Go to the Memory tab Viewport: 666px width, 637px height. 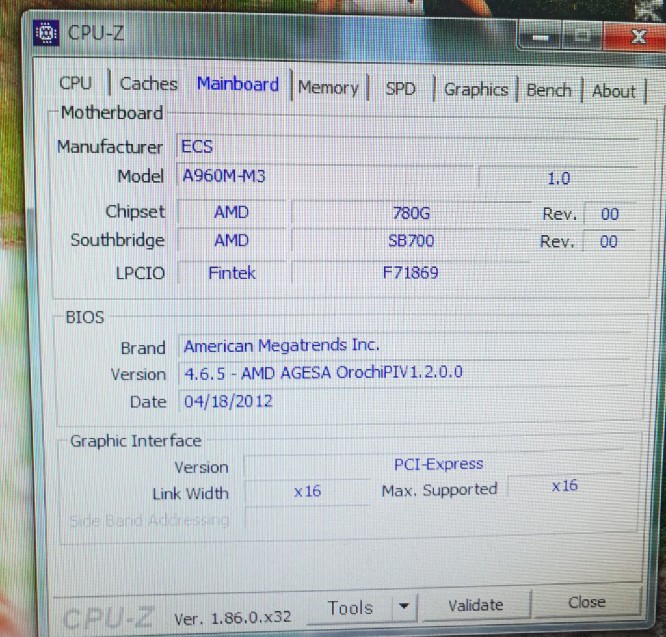pos(328,88)
